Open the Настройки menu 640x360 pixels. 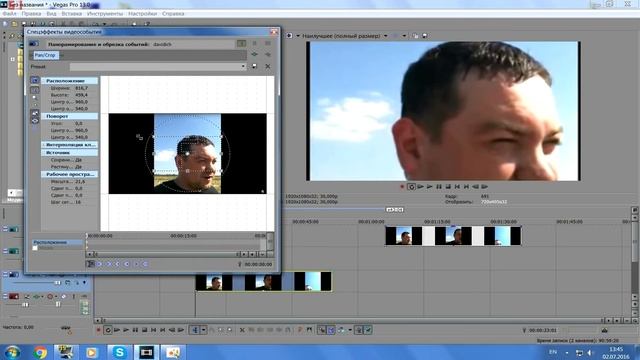click(x=142, y=13)
